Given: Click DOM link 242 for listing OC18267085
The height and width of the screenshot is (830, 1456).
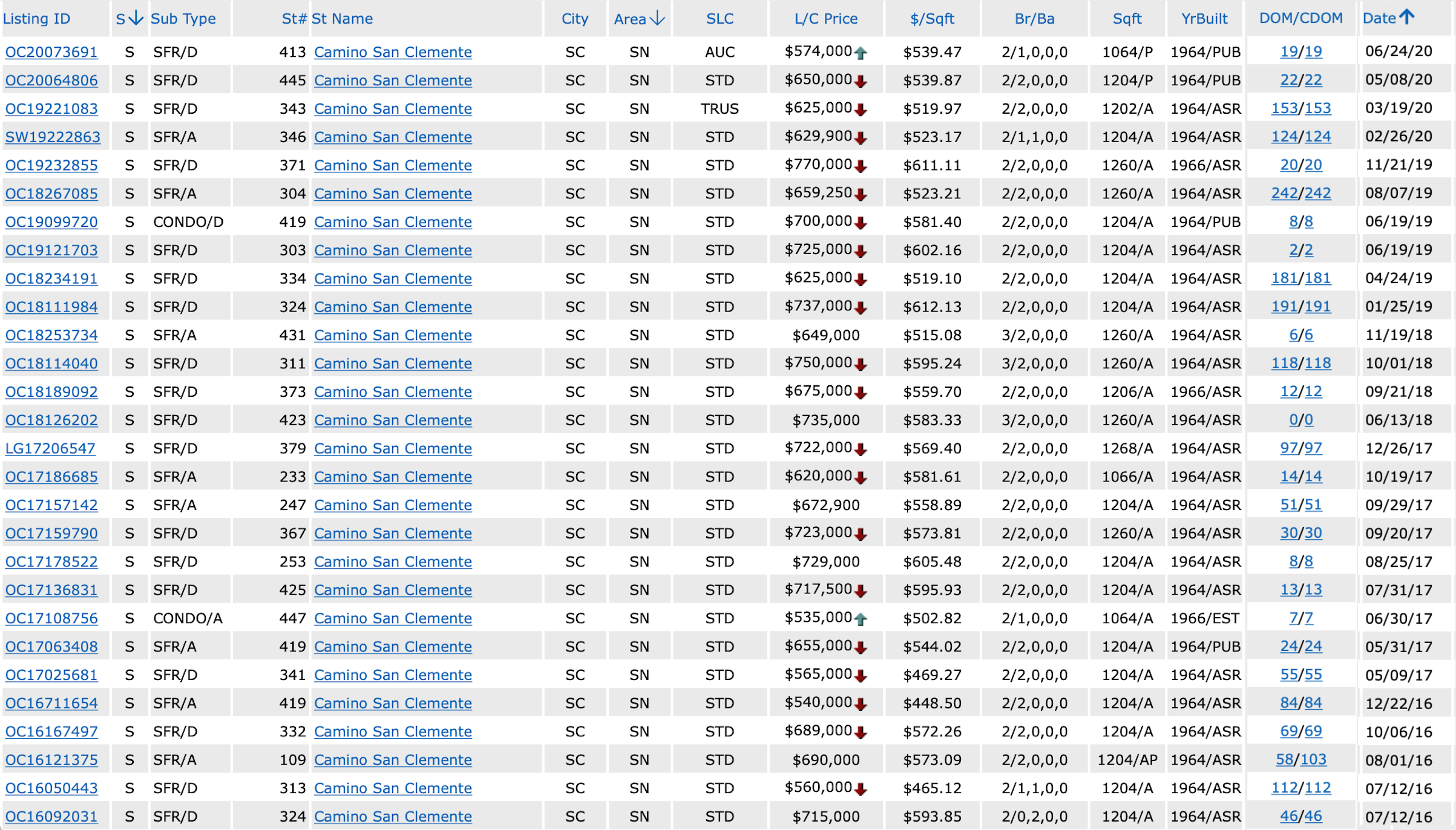Looking at the screenshot, I should (x=1284, y=193).
